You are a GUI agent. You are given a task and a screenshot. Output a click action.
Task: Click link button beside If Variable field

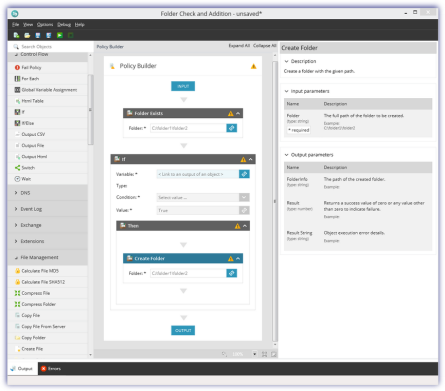tap(244, 174)
